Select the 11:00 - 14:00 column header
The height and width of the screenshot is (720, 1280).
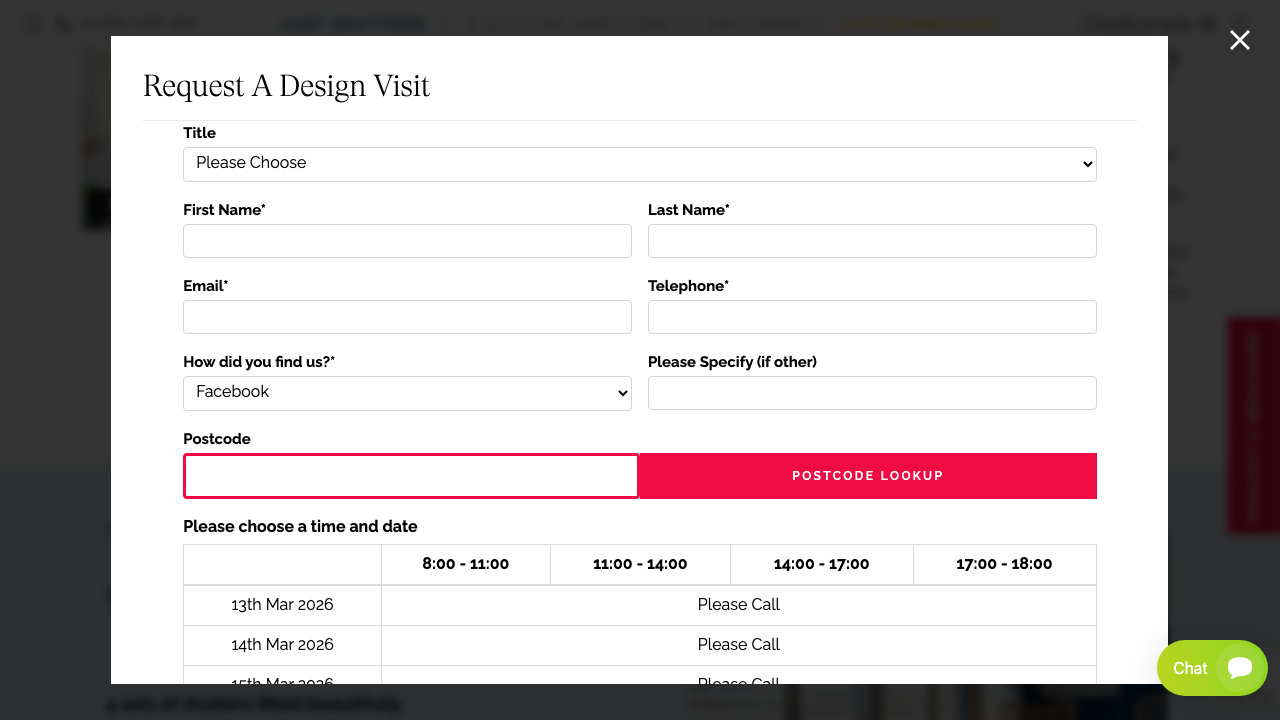tap(640, 564)
